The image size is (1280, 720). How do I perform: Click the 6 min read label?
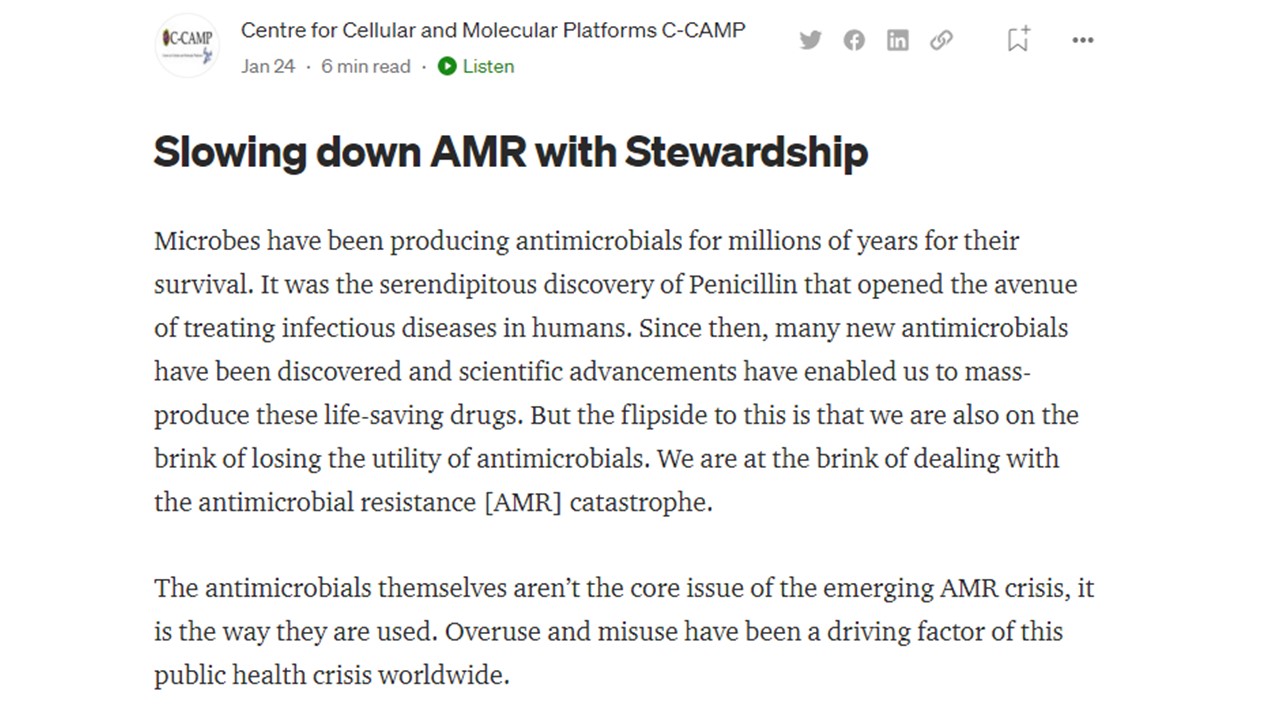pyautogui.click(x=366, y=66)
